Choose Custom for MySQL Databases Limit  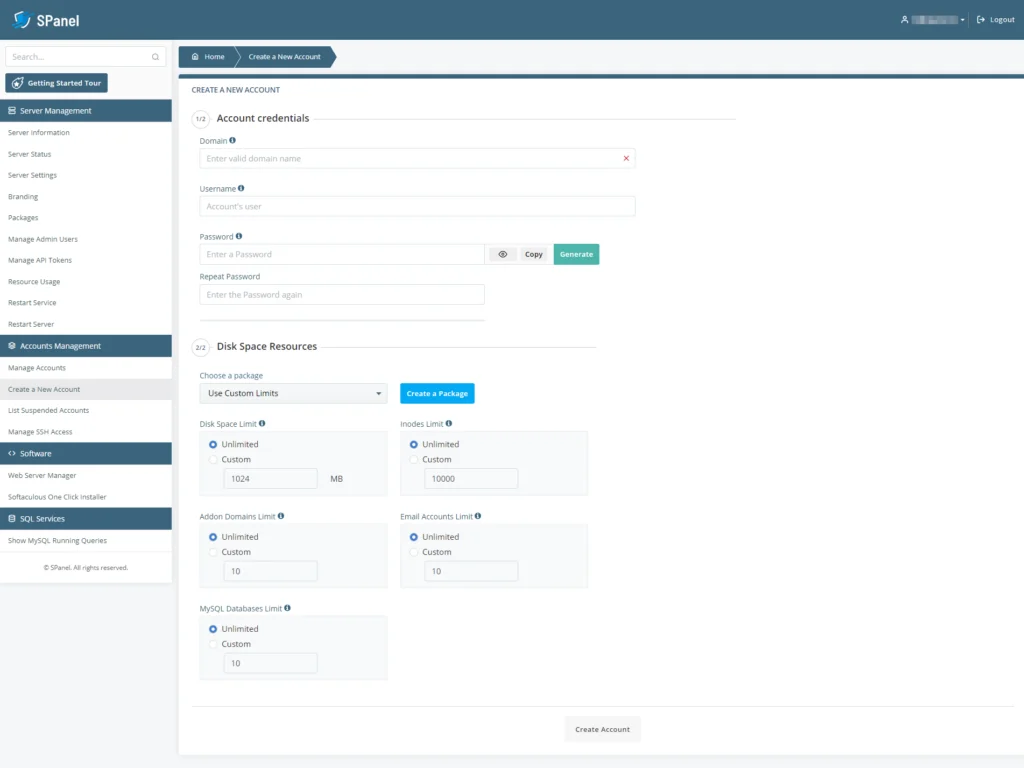(x=211, y=644)
